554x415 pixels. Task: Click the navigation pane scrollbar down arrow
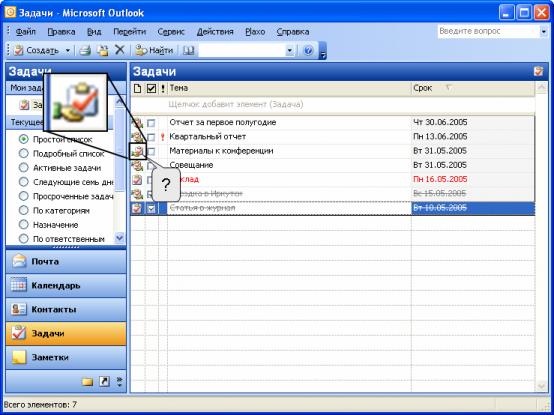coord(120,238)
